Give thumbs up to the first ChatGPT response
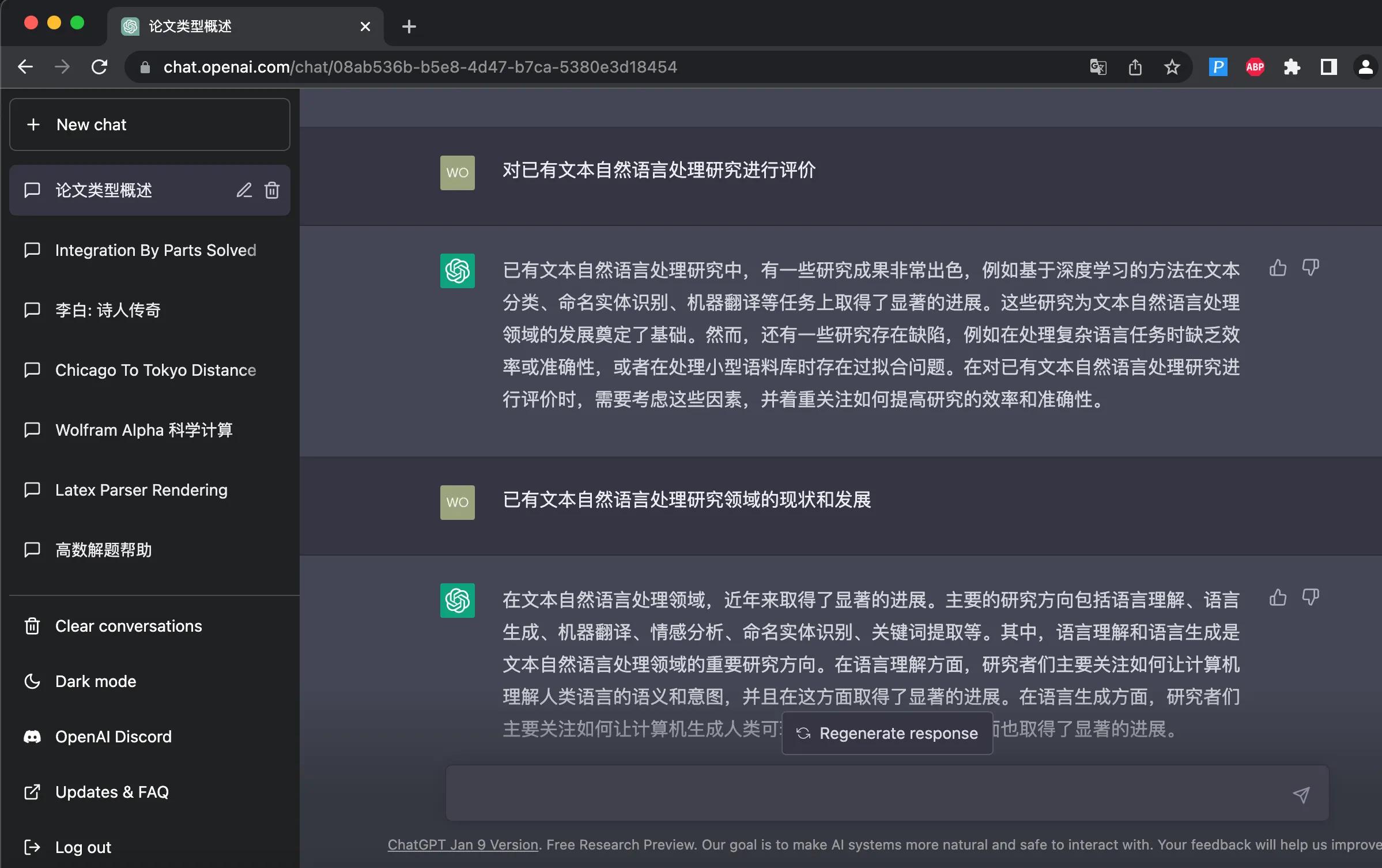Image resolution: width=1382 pixels, height=868 pixels. (x=1278, y=267)
